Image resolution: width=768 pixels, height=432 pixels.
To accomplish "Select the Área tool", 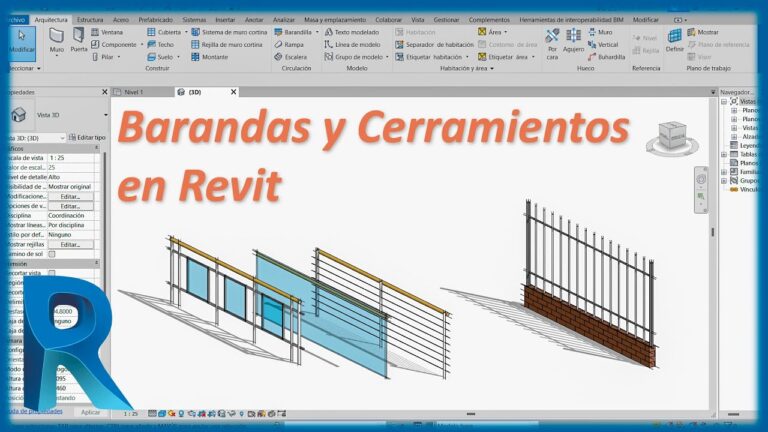I will 490,32.
